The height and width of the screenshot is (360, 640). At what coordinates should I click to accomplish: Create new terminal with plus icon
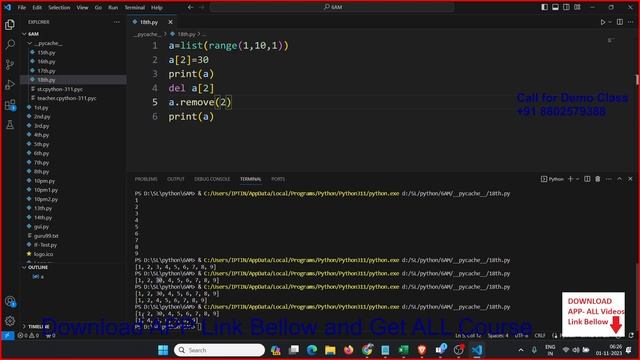point(571,179)
